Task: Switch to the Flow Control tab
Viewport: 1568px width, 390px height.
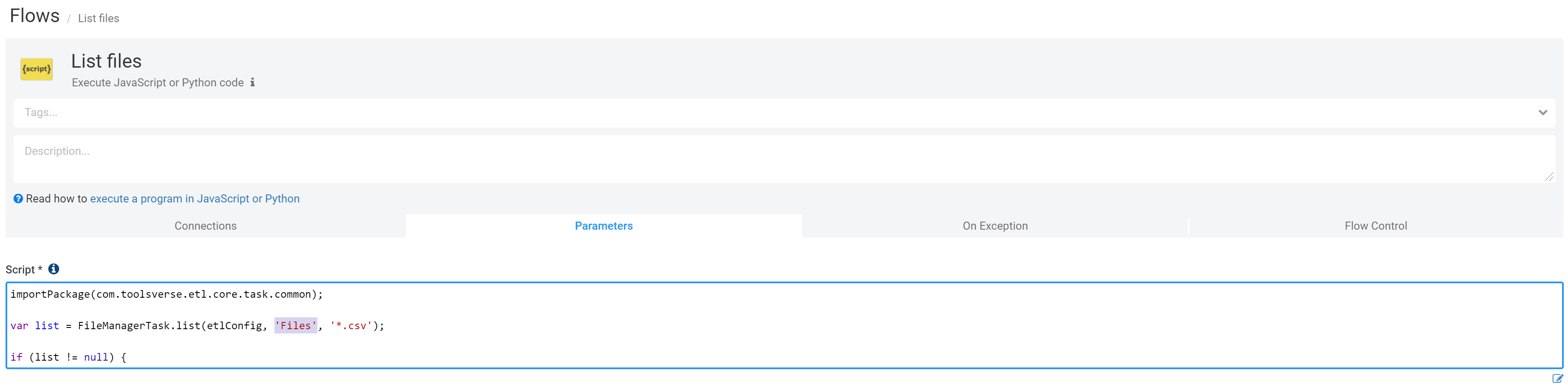Action: pyautogui.click(x=1376, y=226)
